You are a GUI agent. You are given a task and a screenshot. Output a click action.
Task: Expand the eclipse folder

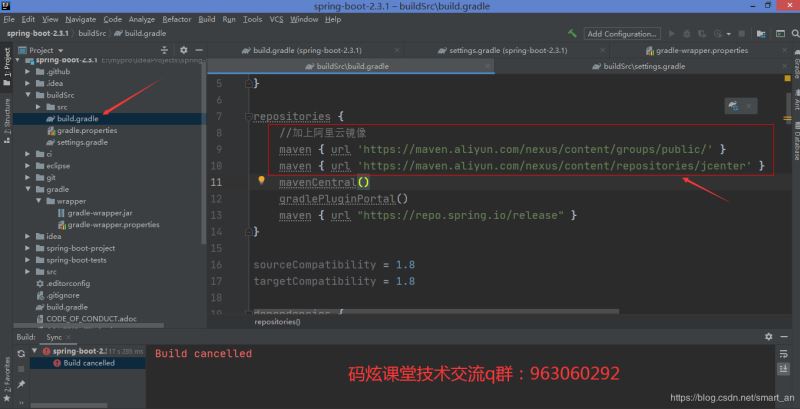pos(28,166)
